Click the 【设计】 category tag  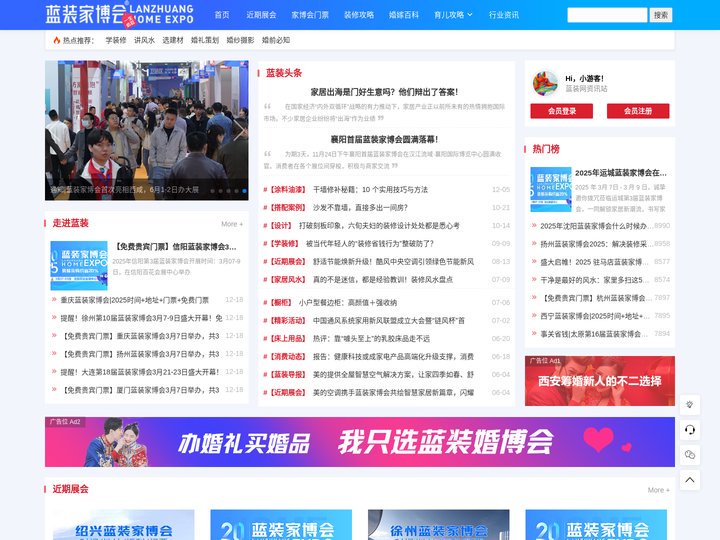tap(281, 225)
